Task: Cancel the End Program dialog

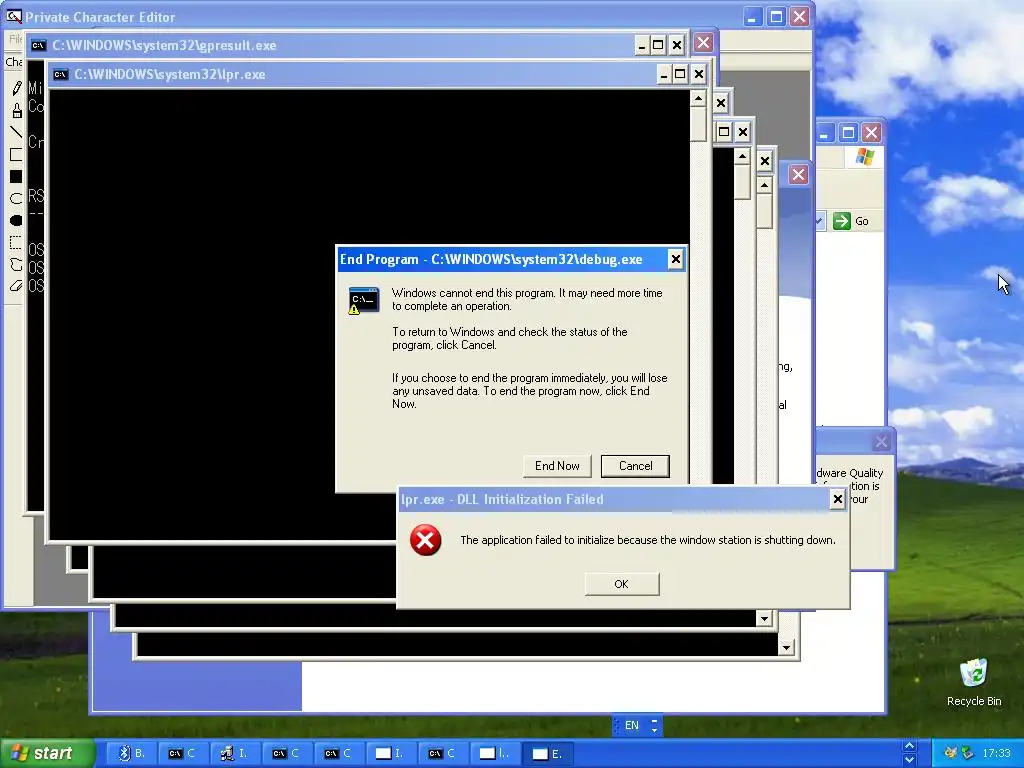Action: click(x=635, y=466)
